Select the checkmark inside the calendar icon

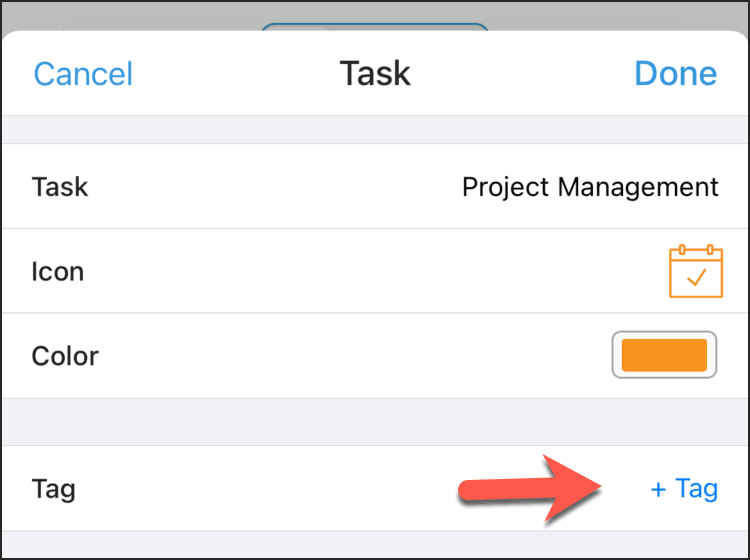696,277
